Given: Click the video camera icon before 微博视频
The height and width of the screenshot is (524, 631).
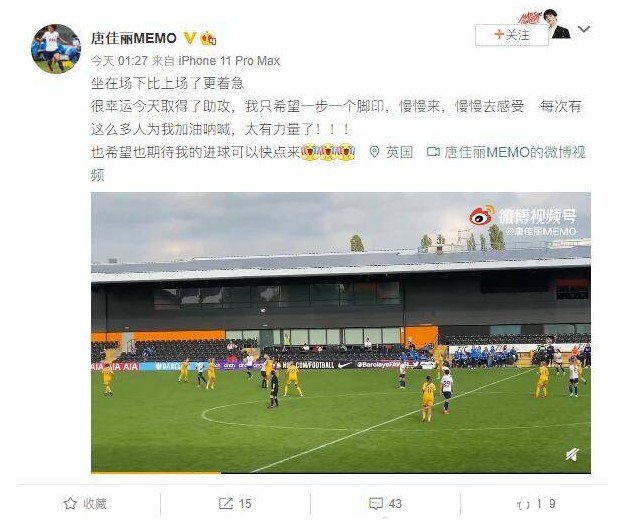Looking at the screenshot, I should (433, 152).
